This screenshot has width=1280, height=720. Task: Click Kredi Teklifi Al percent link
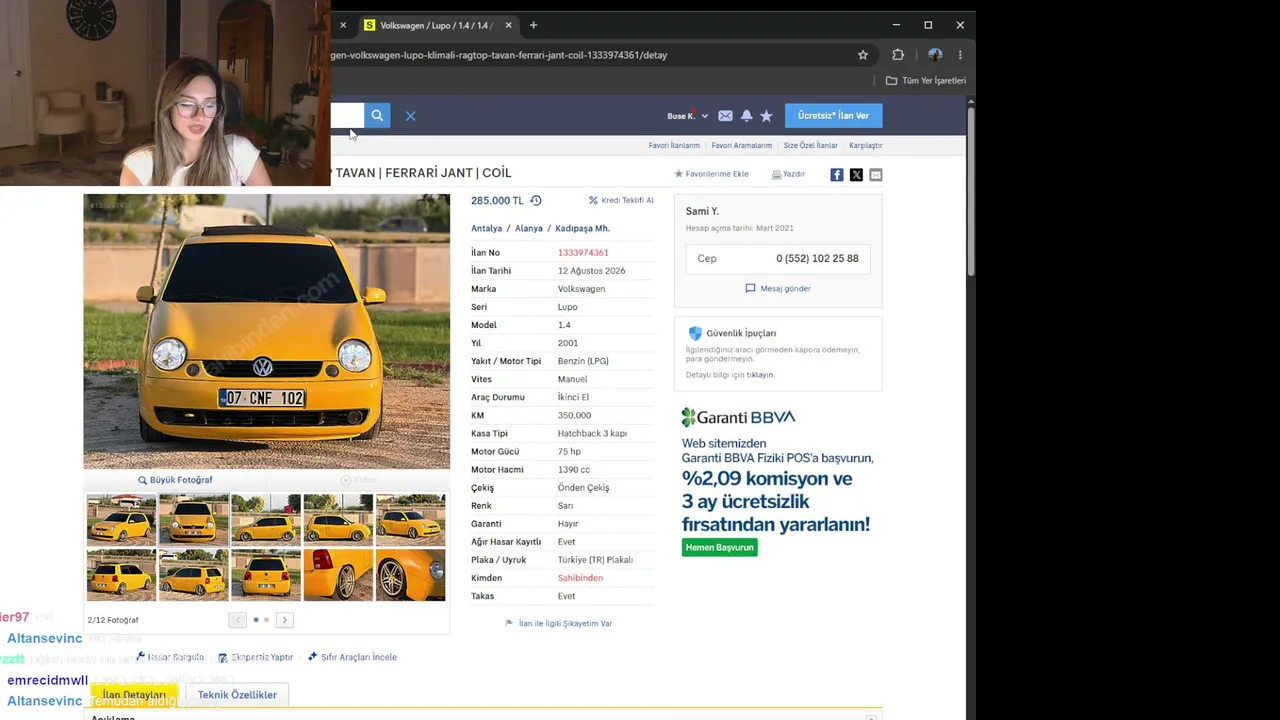[x=621, y=200]
